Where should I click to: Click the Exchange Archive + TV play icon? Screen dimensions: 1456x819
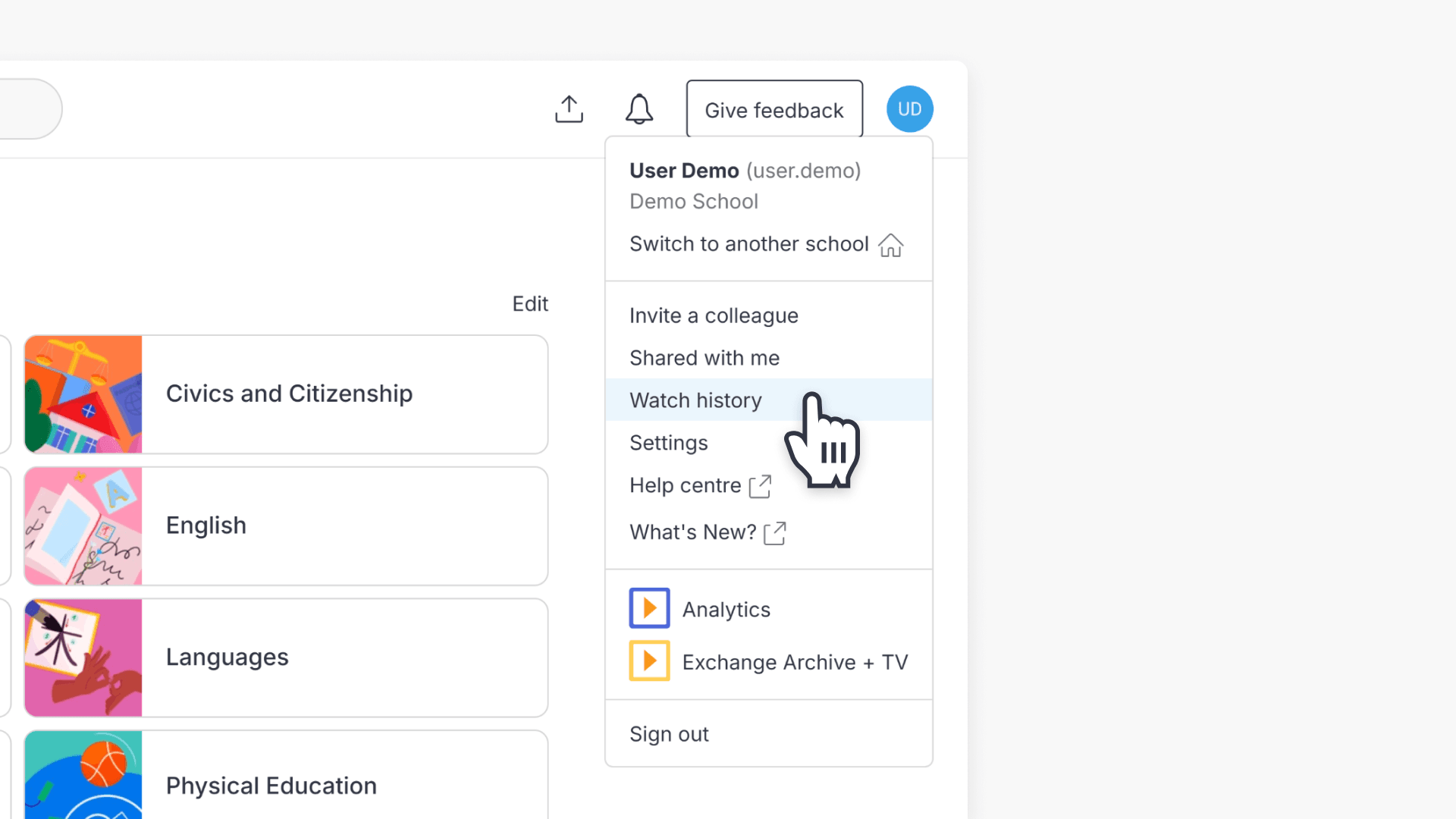click(649, 661)
